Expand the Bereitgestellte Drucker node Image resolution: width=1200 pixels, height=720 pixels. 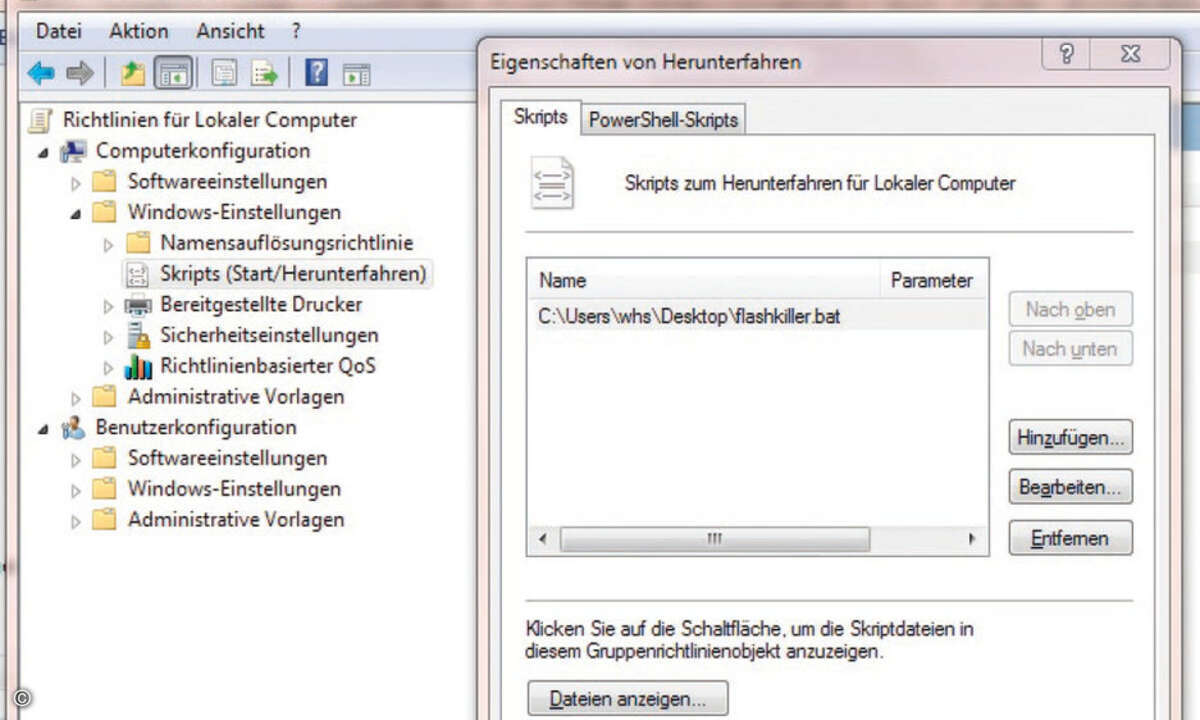[108, 306]
